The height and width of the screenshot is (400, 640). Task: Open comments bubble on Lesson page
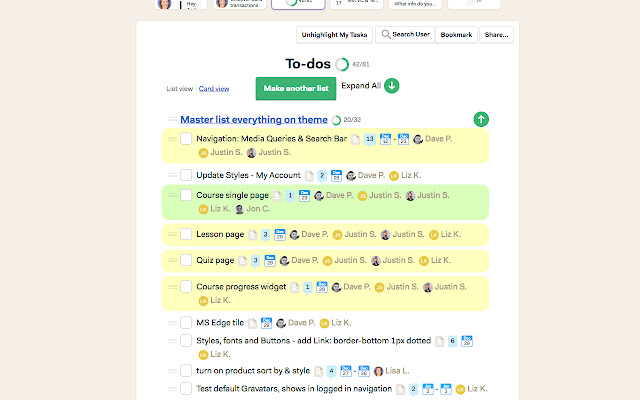click(265, 235)
